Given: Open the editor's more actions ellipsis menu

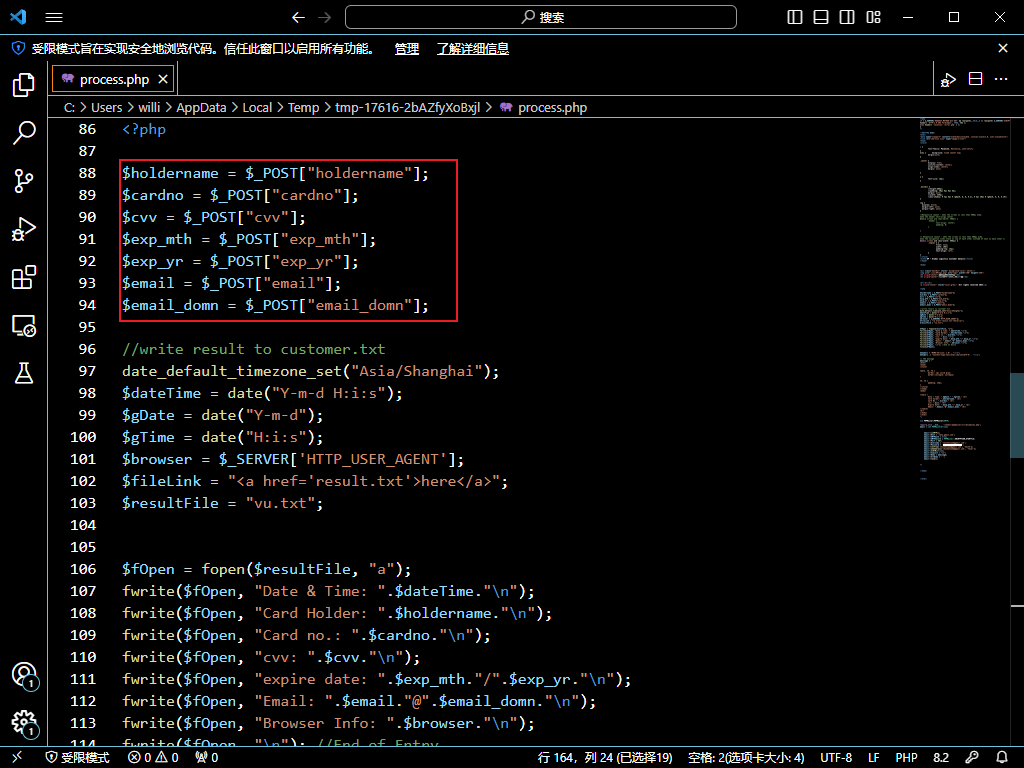Looking at the screenshot, I should (1003, 79).
